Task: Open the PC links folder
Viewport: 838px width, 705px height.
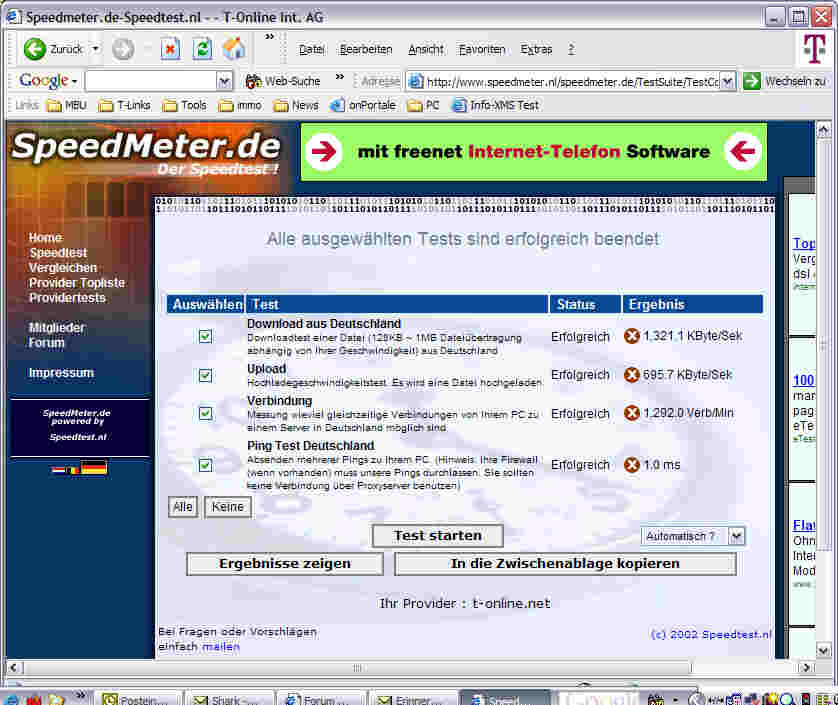Action: (x=423, y=105)
